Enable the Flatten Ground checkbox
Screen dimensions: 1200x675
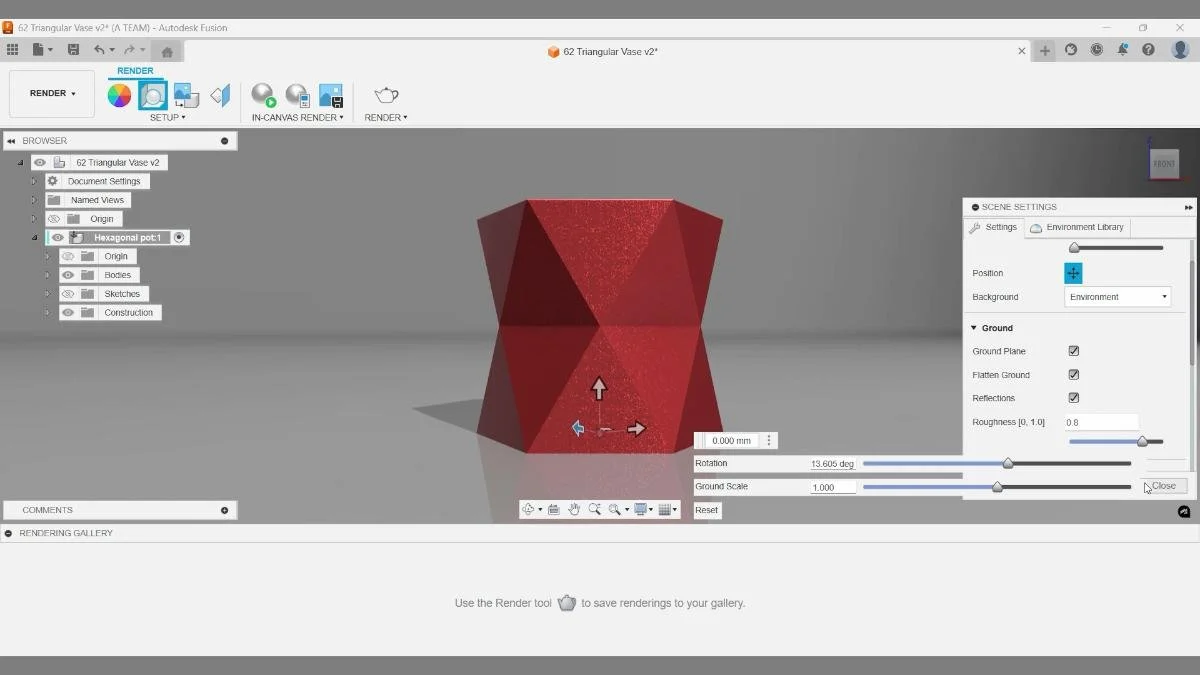1073,374
